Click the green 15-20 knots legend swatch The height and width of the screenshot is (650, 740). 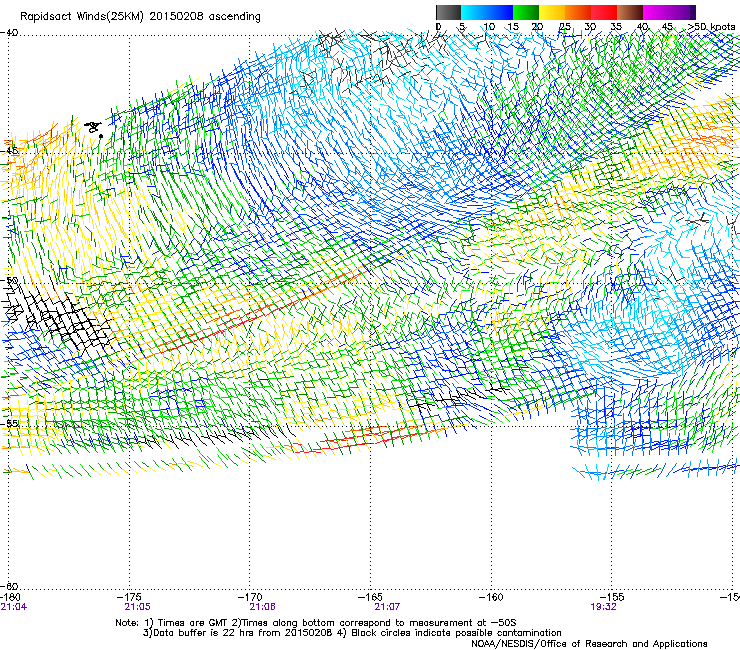click(x=526, y=12)
